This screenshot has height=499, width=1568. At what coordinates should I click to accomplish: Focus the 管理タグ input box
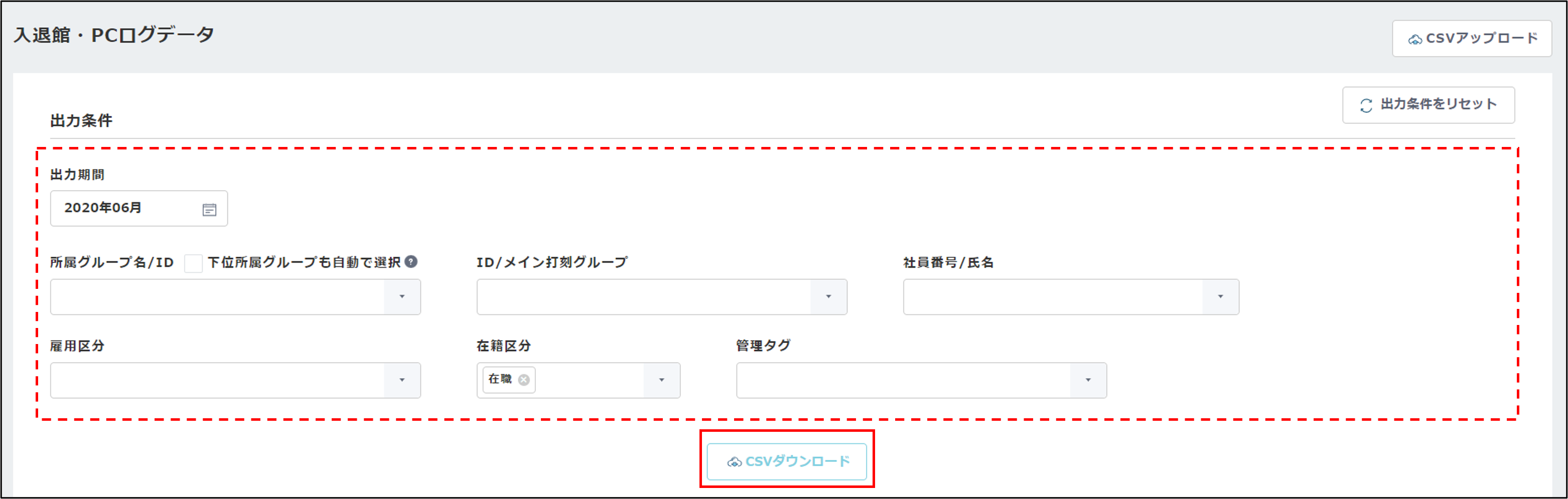903,380
